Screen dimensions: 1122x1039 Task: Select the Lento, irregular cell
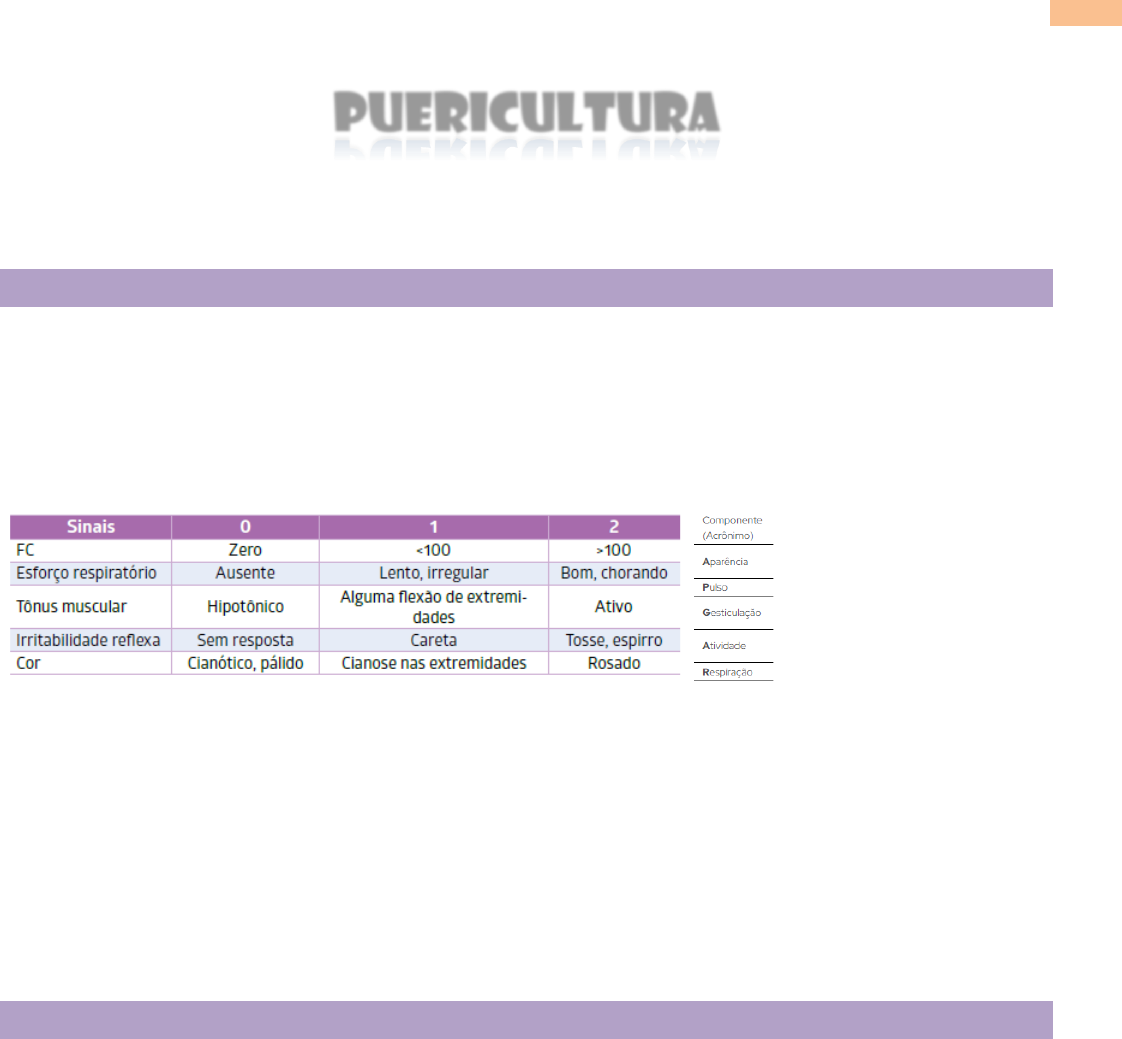click(433, 574)
